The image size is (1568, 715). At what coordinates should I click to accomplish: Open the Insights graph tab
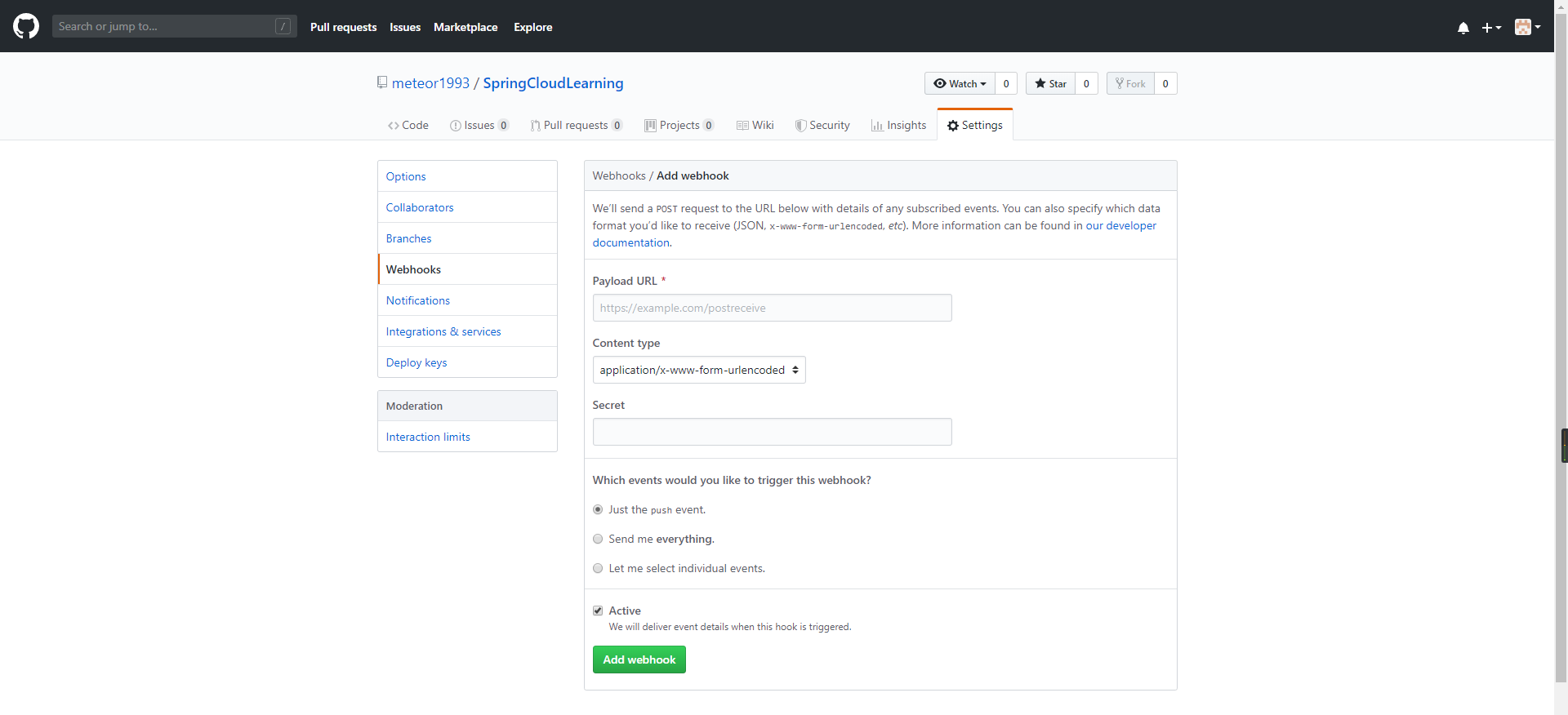coord(898,125)
